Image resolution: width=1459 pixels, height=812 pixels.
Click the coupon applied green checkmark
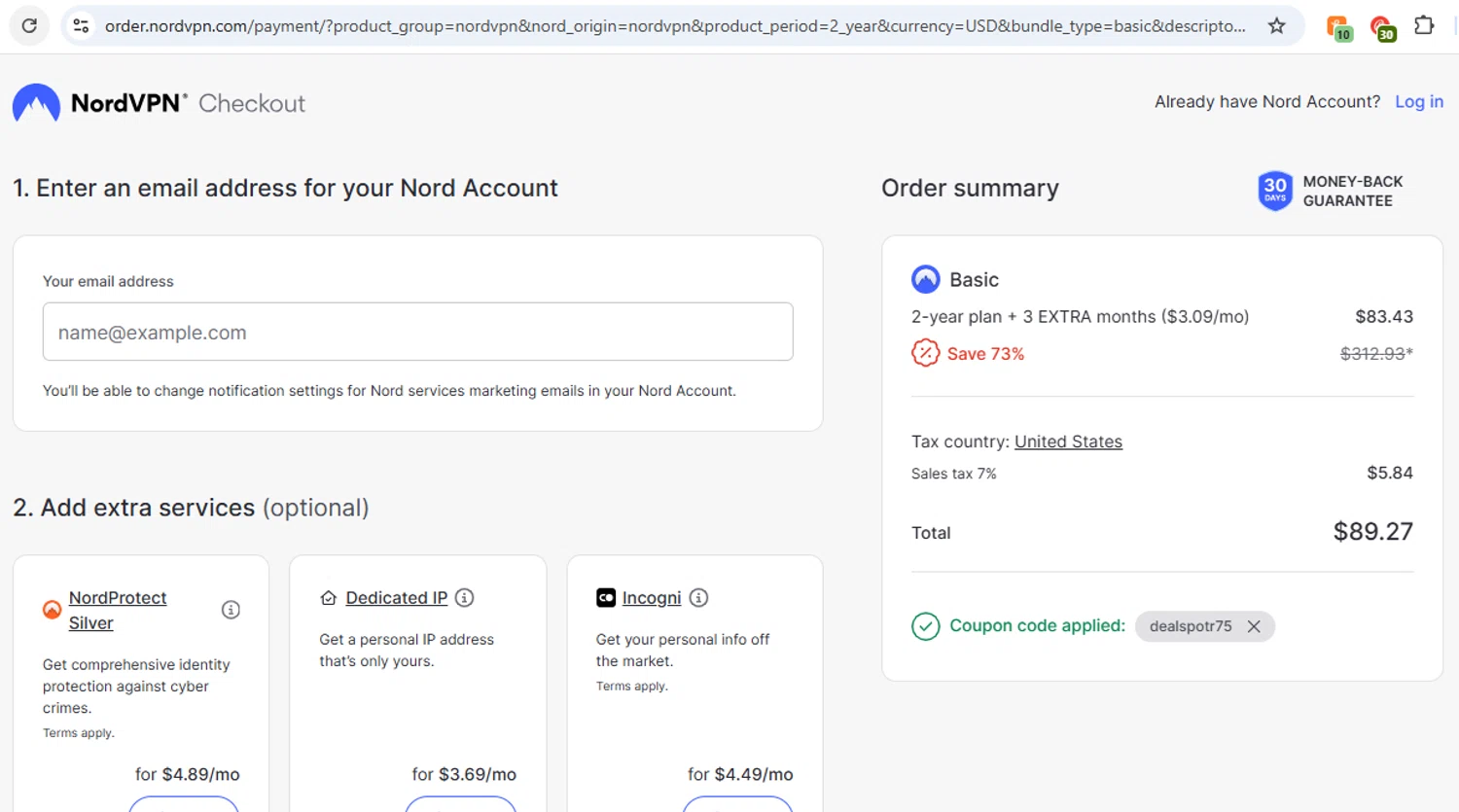(x=926, y=626)
